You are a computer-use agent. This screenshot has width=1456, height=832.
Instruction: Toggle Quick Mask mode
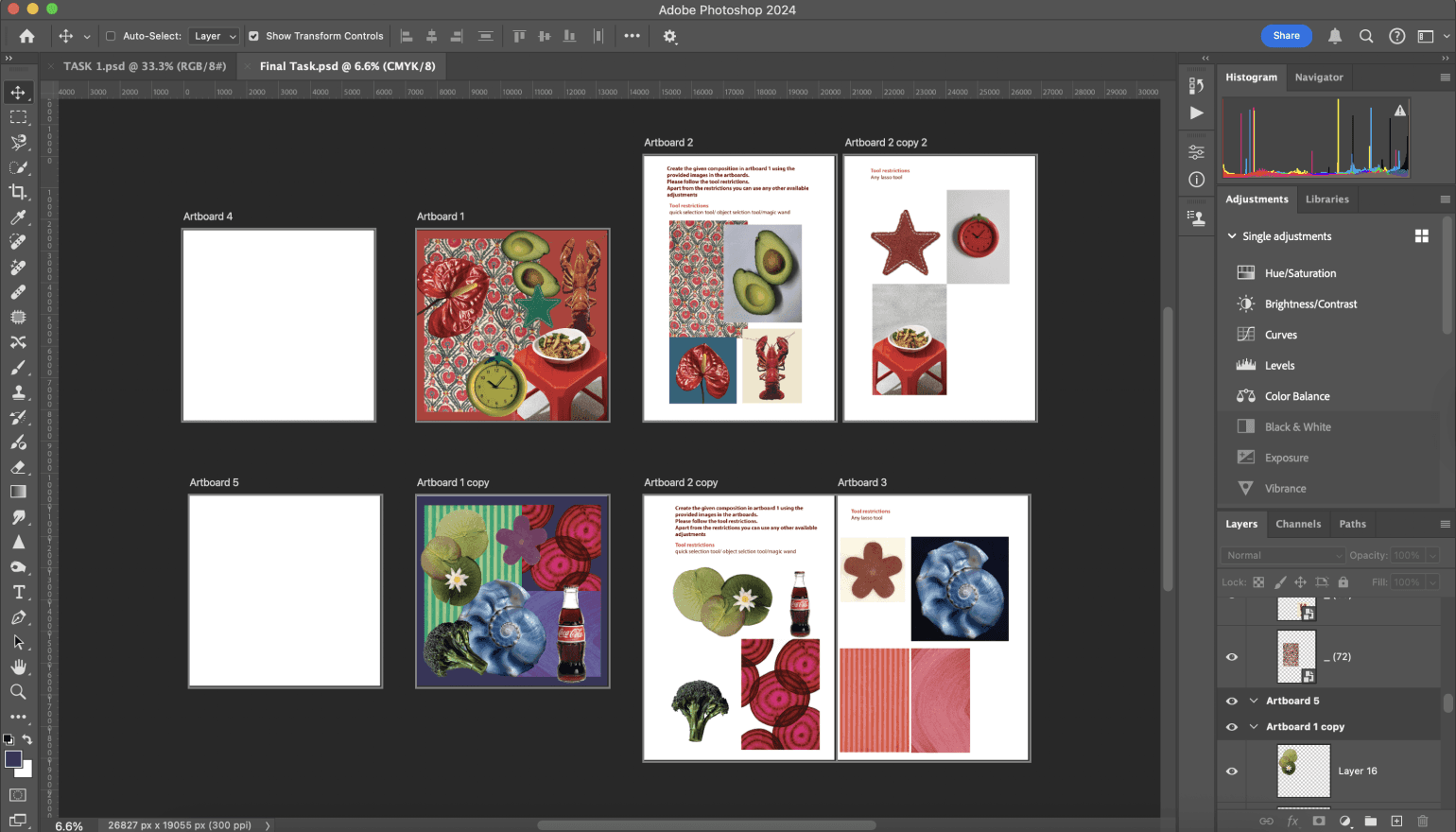pyautogui.click(x=18, y=795)
